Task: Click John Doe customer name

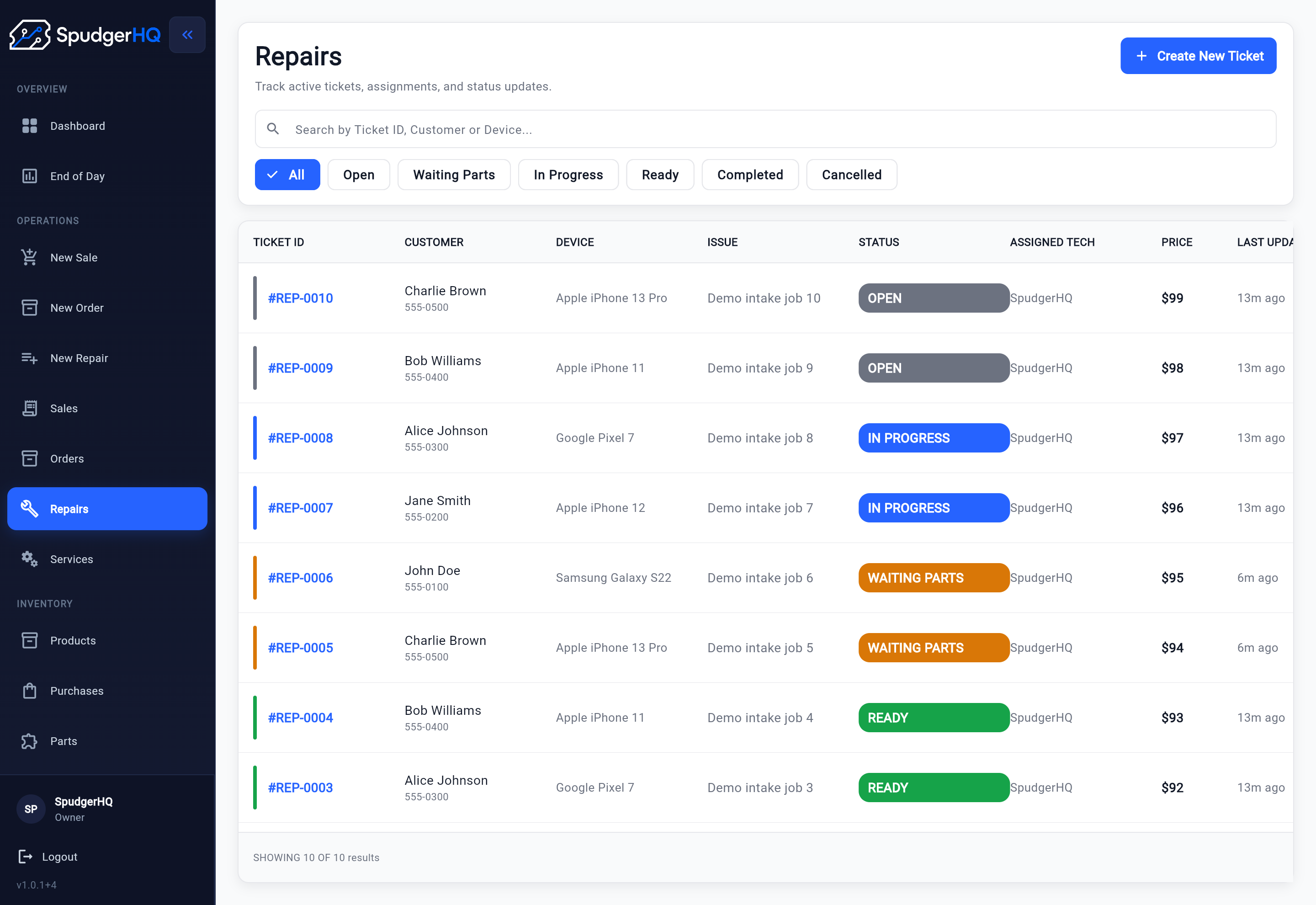Action: [x=432, y=570]
